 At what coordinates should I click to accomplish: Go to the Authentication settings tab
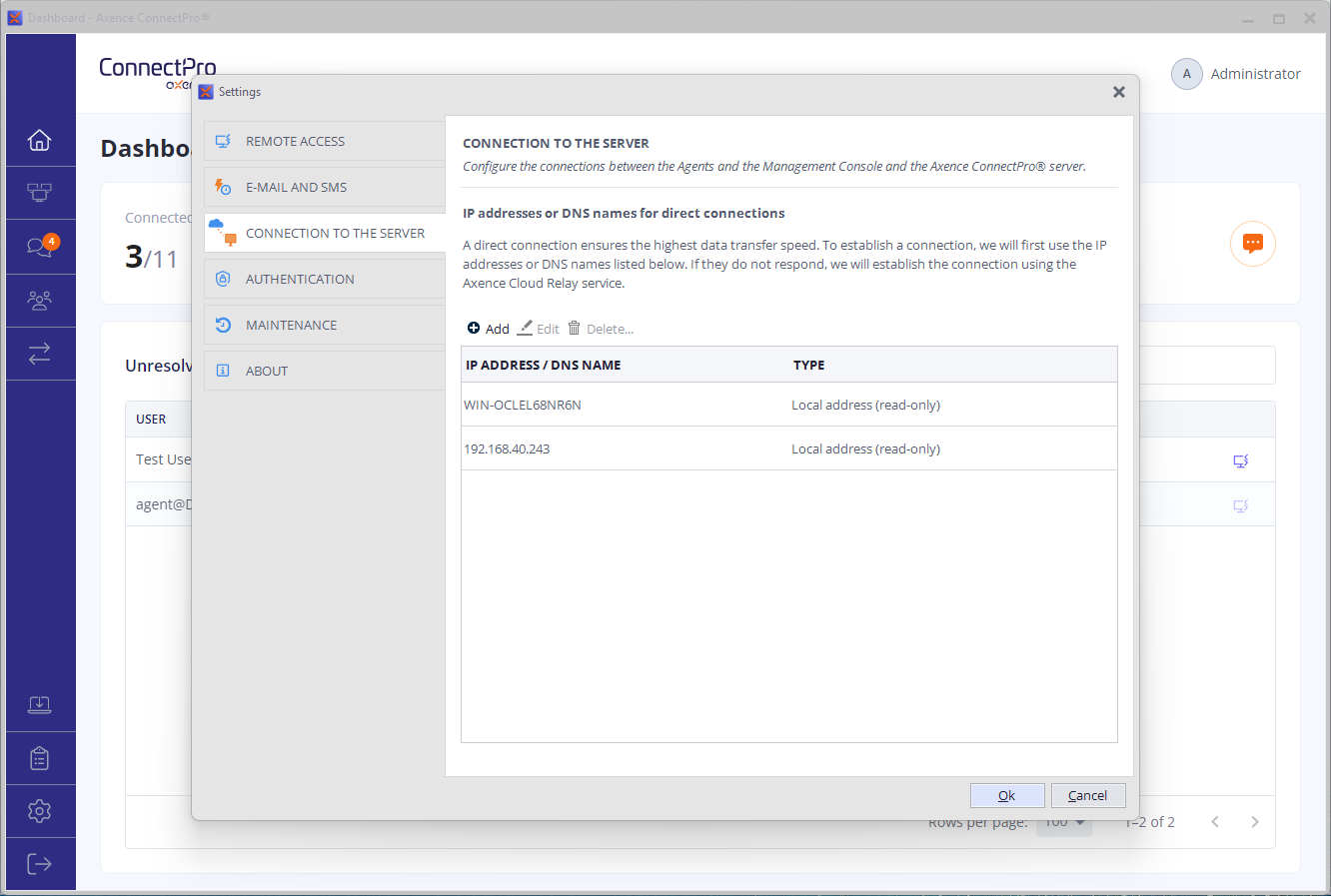pos(325,279)
